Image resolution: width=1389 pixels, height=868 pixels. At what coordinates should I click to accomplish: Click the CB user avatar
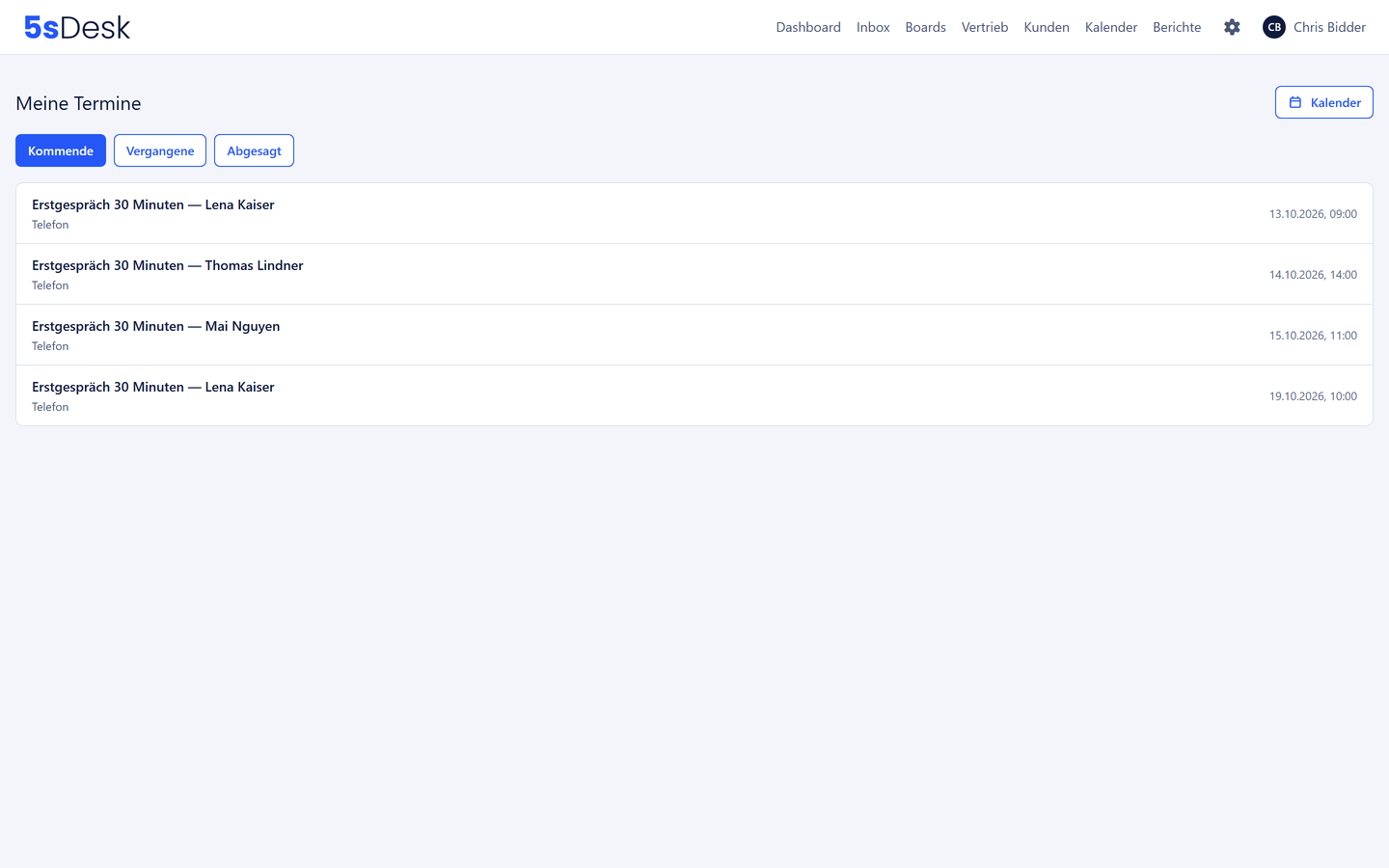click(1274, 27)
